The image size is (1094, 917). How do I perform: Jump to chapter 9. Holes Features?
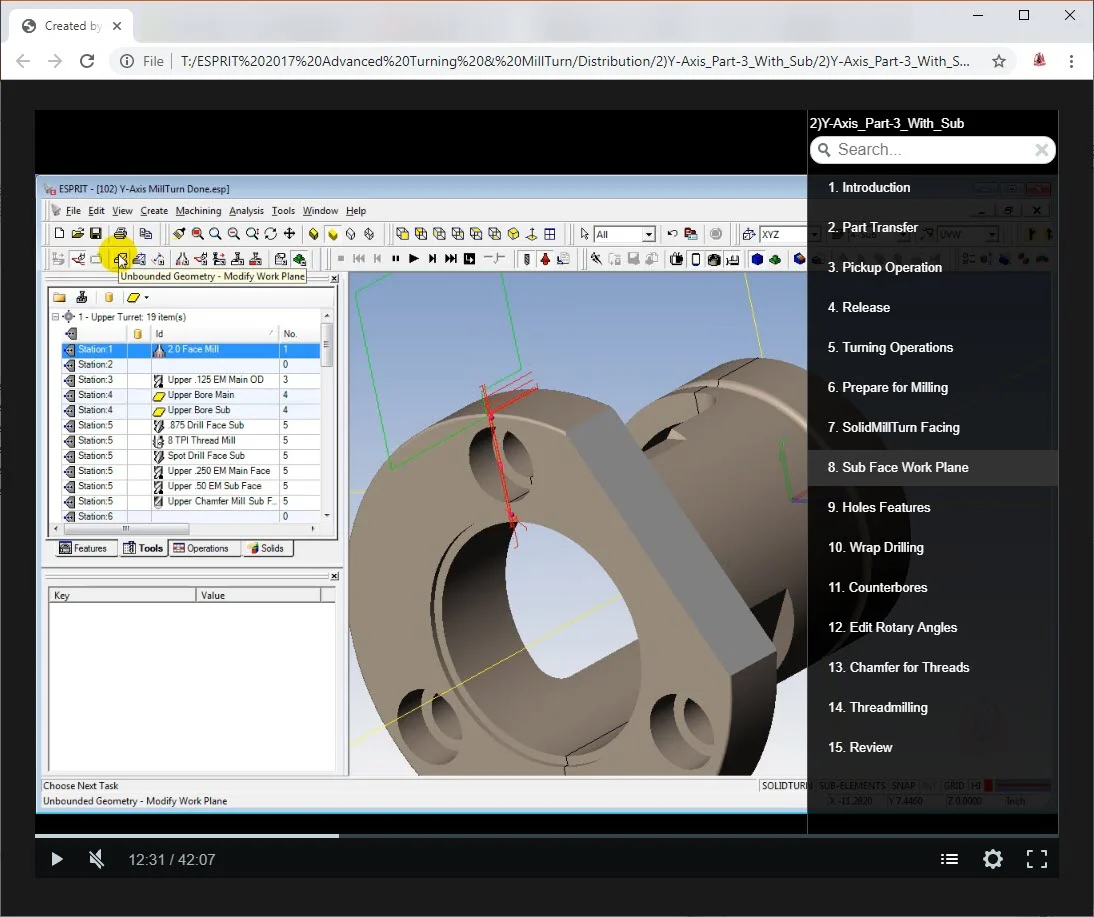pos(932,507)
